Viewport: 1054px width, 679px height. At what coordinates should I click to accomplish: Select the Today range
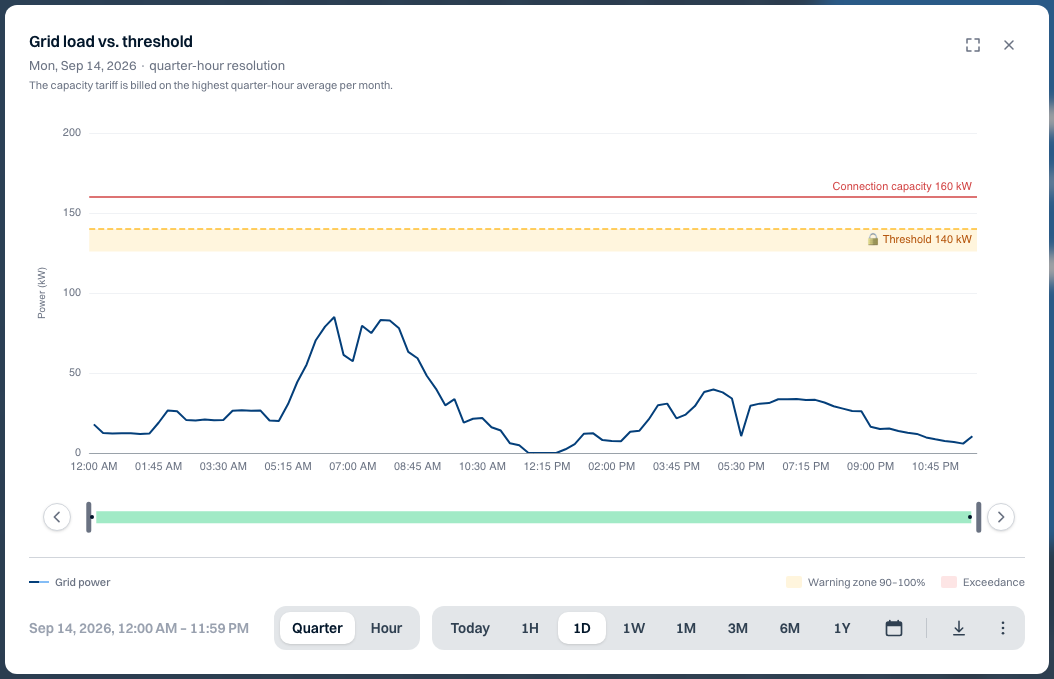coord(470,628)
